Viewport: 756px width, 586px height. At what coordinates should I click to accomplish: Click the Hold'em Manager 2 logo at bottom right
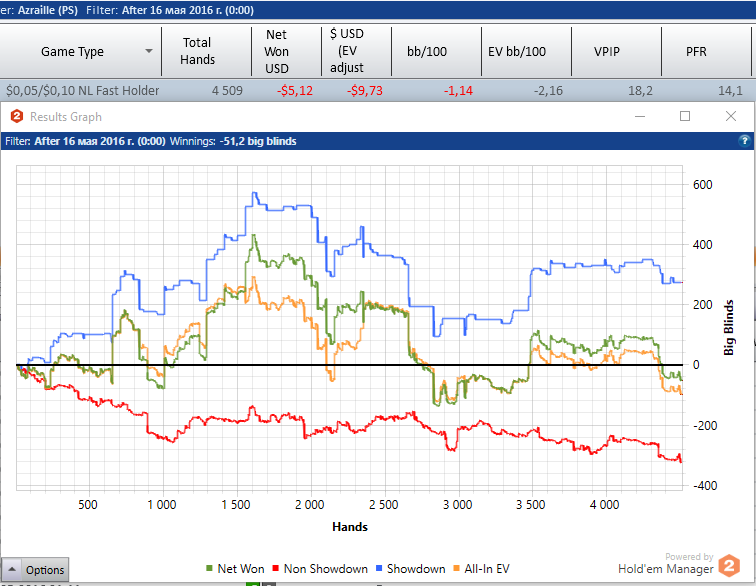729,565
